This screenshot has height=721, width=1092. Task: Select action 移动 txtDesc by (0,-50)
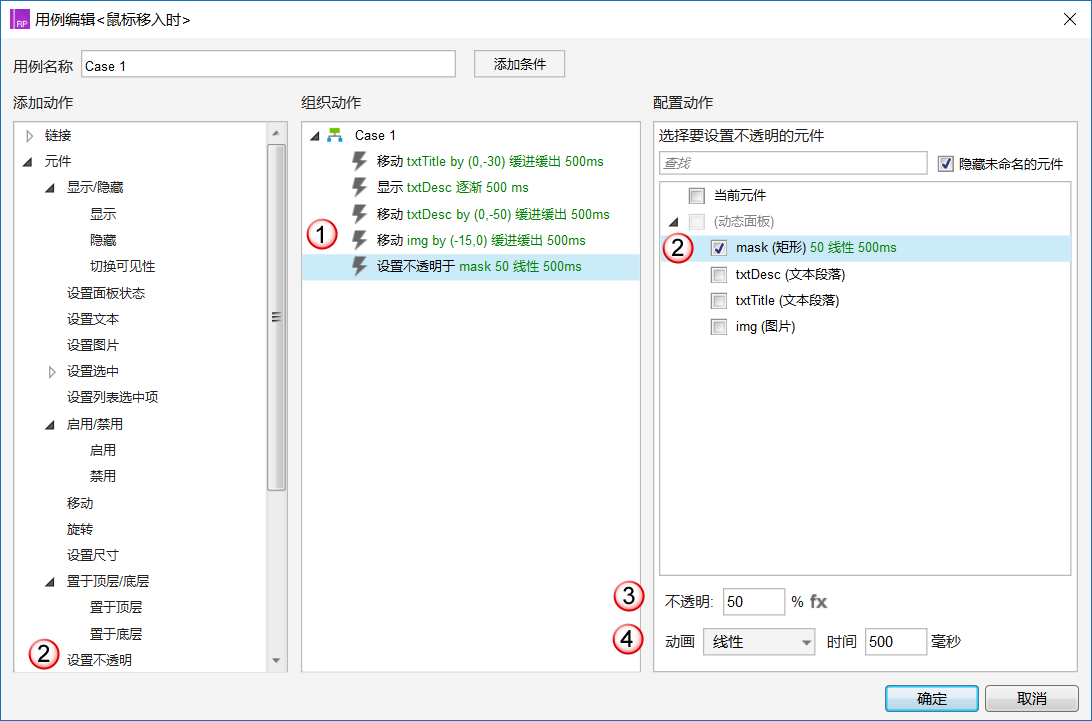[x=493, y=215]
